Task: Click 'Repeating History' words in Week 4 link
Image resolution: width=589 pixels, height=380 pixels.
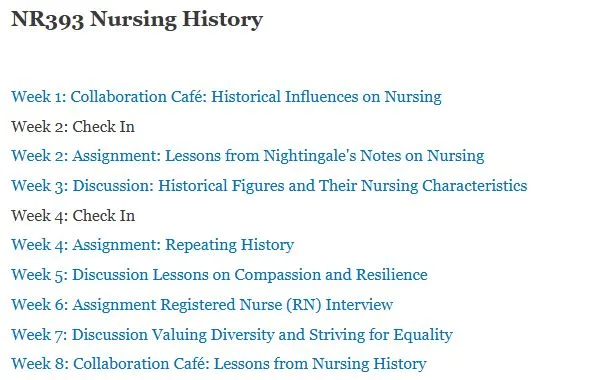Action: (230, 245)
